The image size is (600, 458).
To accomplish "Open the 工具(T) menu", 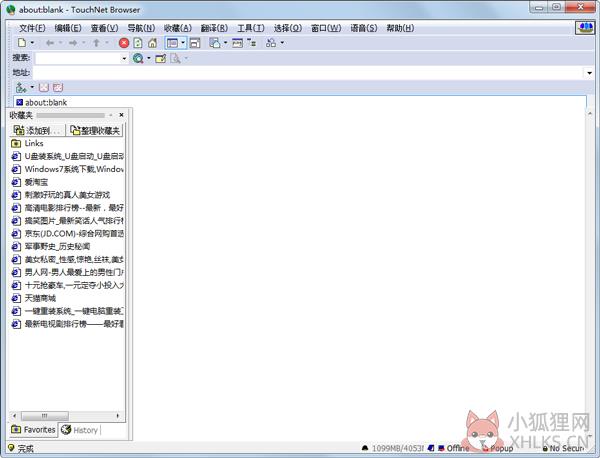I will click(x=251, y=28).
